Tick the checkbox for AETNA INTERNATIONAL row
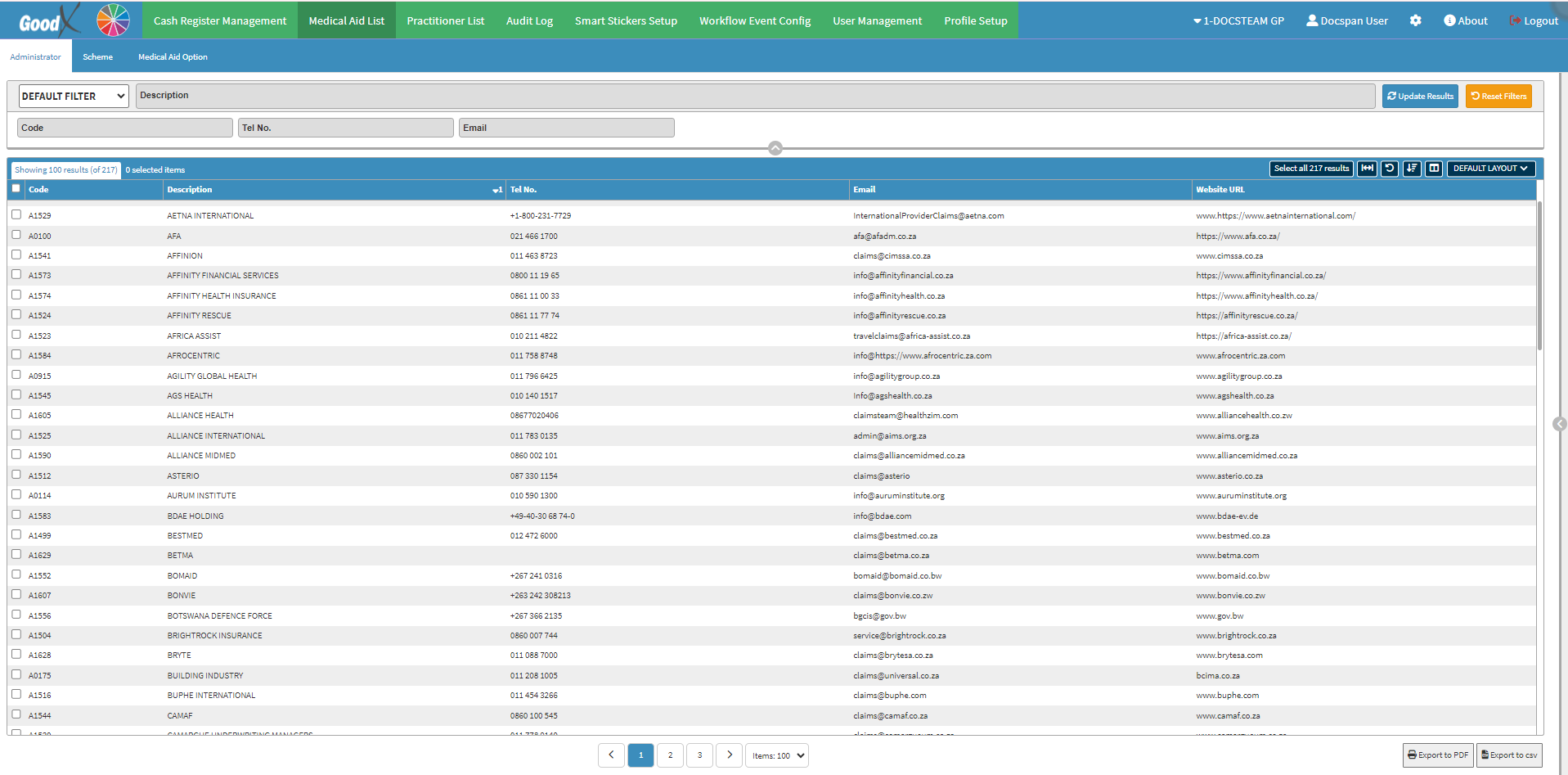 [x=16, y=214]
